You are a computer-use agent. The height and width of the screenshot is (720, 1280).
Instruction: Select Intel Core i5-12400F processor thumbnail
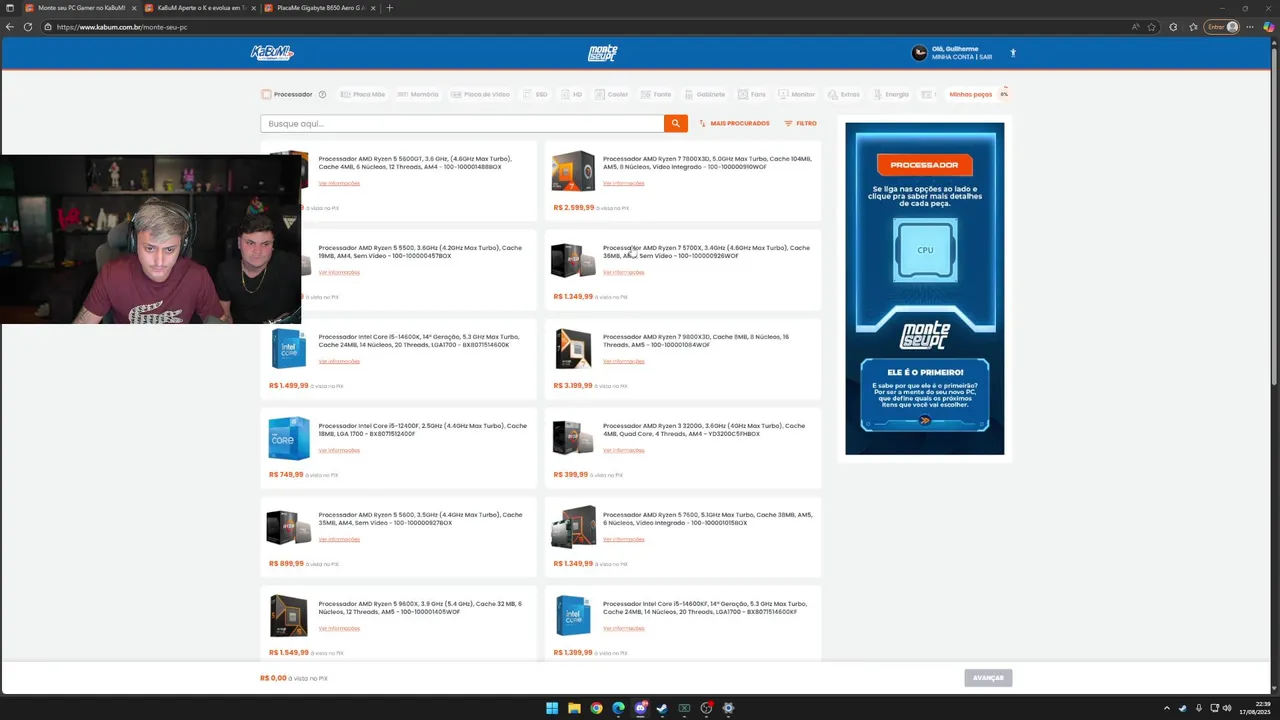[289, 438]
